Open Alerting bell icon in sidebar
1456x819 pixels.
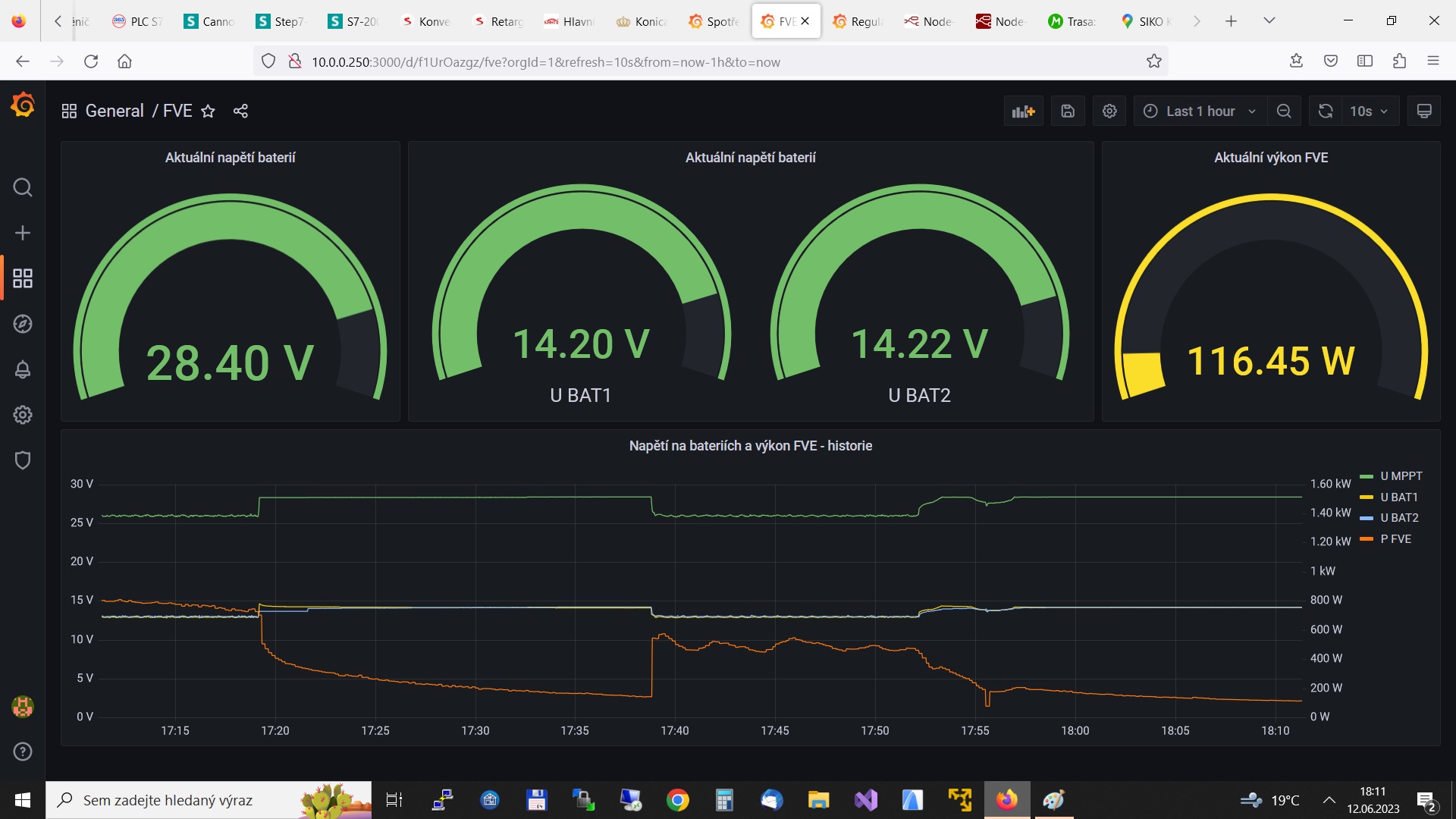click(23, 369)
